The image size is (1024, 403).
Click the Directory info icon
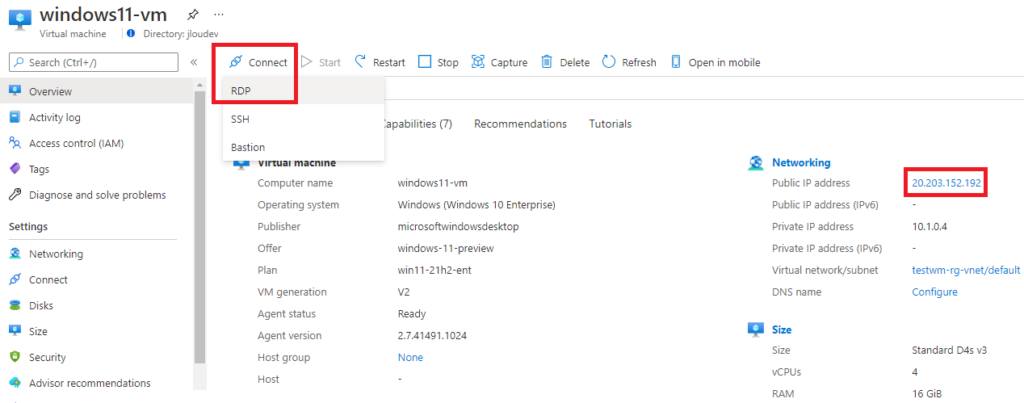pyautogui.click(x=131, y=33)
